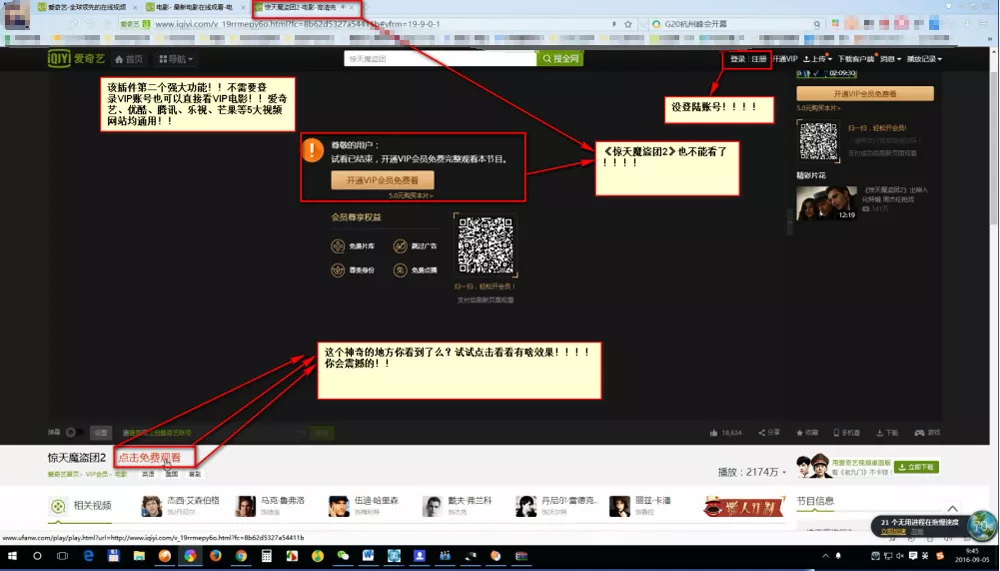
Task: Open actor 丽兹·卡潘 entry
Action: tap(640, 506)
